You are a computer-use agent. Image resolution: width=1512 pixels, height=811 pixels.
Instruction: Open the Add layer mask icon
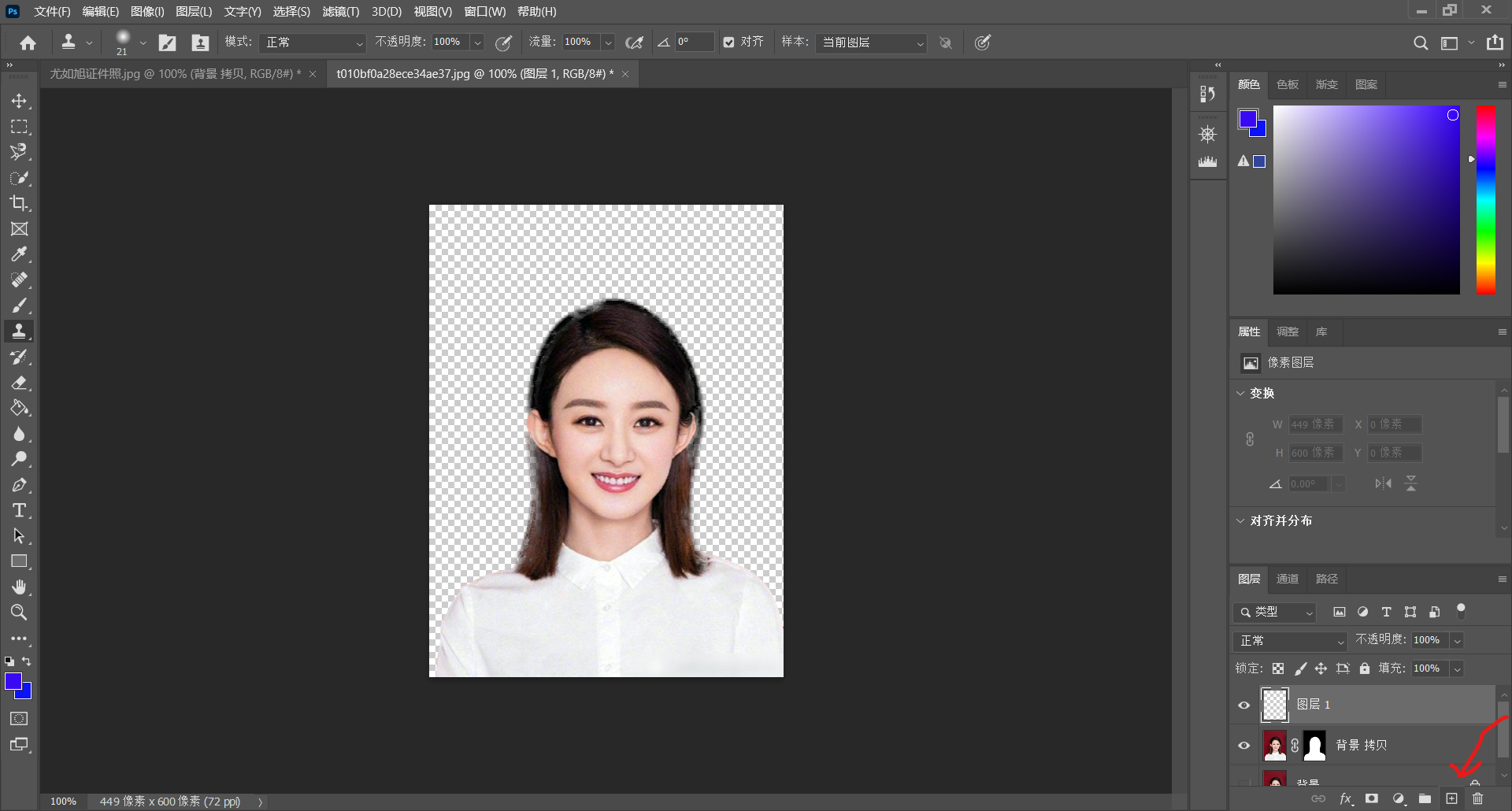(1372, 798)
